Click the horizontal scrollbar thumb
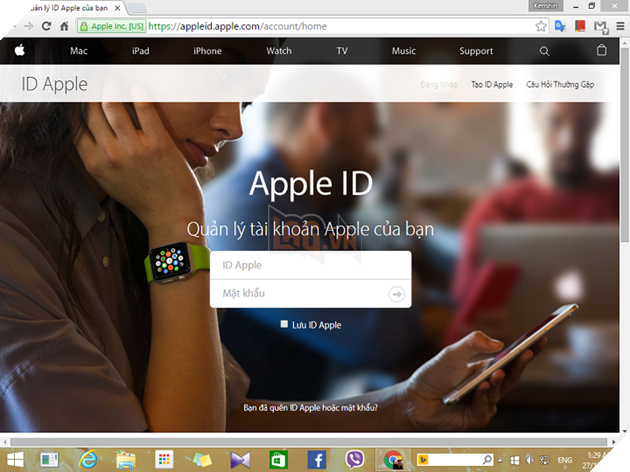Viewport: 630px width, 472px height. point(309,442)
